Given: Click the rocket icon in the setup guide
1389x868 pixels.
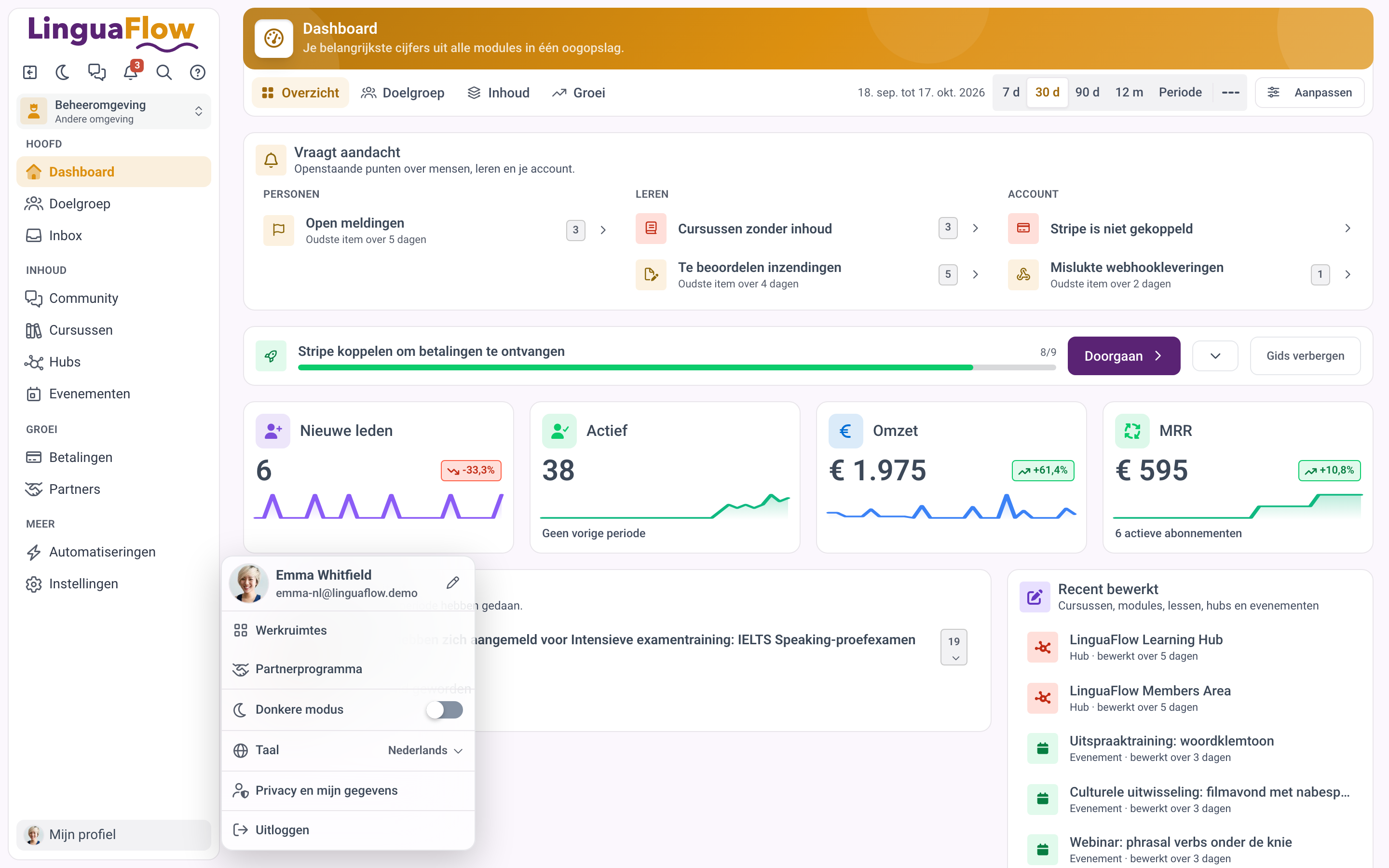Looking at the screenshot, I should pyautogui.click(x=271, y=356).
